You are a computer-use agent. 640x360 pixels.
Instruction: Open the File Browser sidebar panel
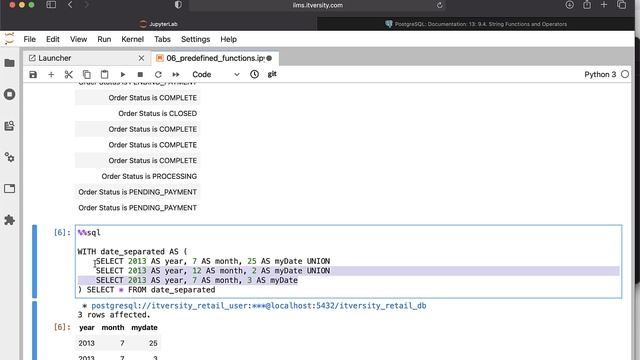(x=9, y=63)
